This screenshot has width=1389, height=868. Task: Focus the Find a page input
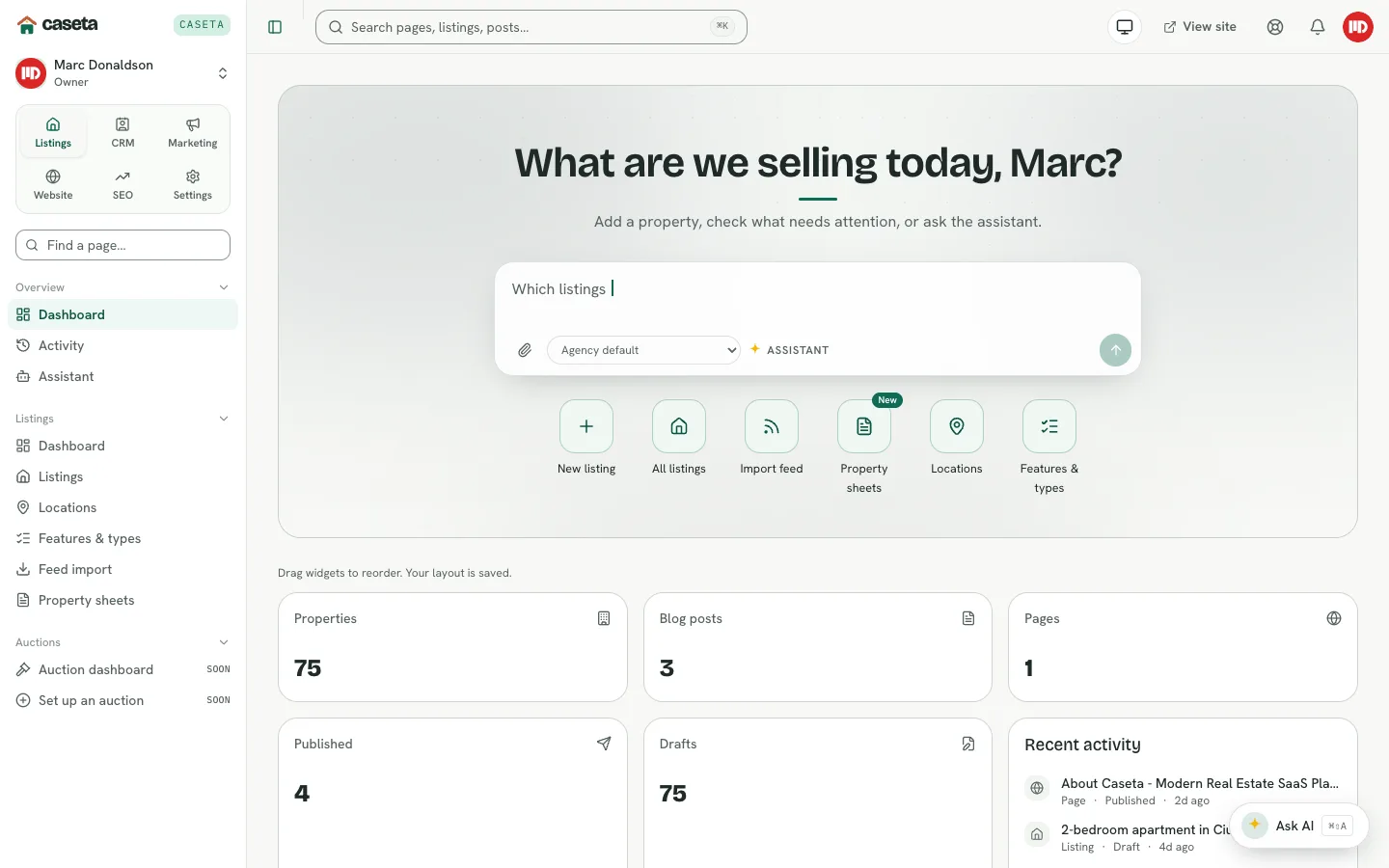click(x=123, y=245)
